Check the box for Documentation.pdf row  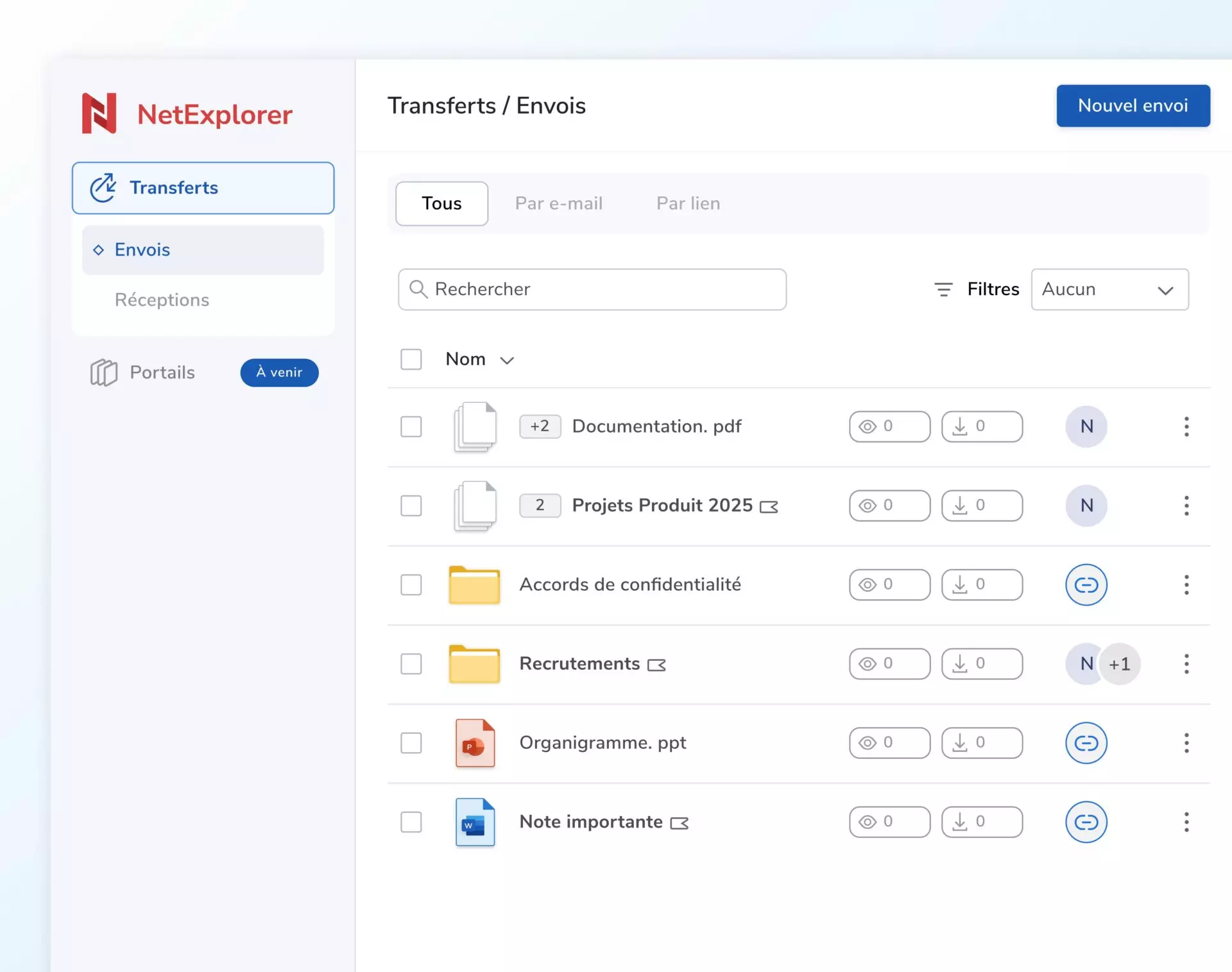411,427
